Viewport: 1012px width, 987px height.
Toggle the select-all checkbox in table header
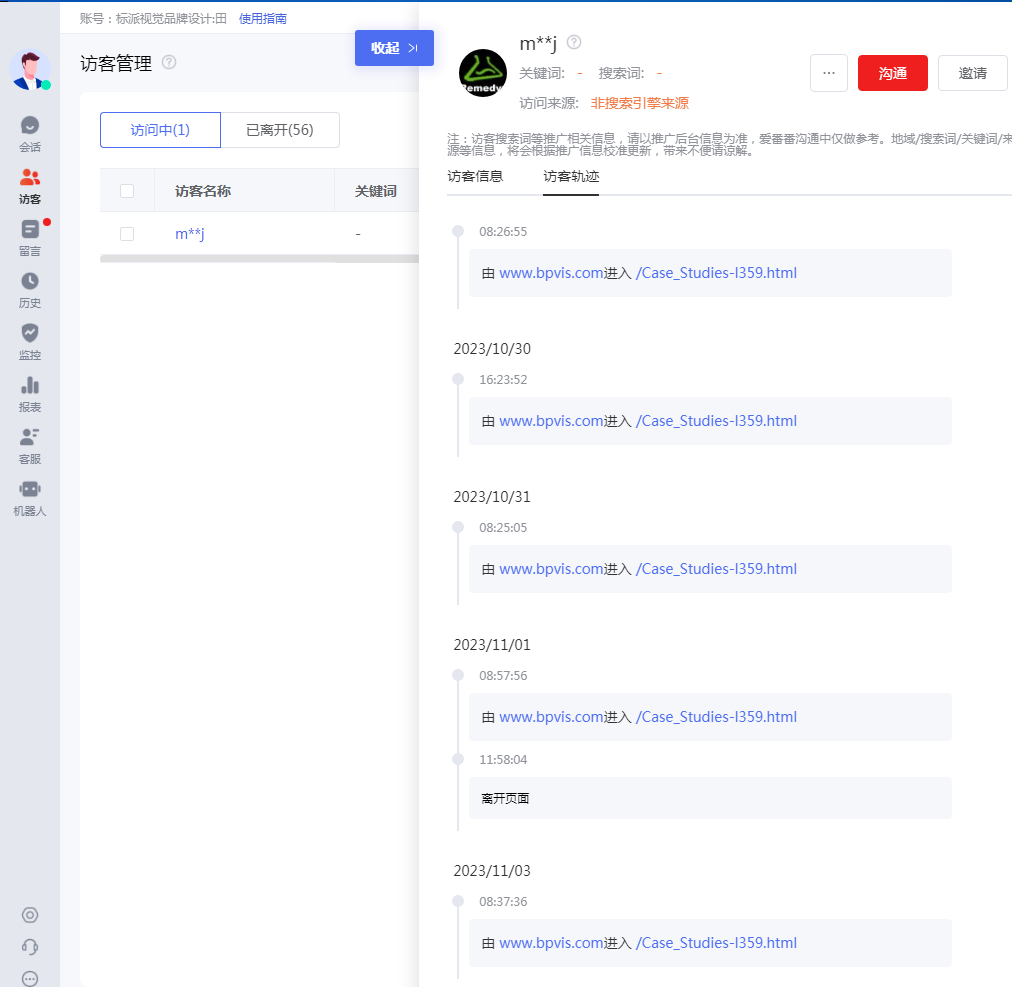point(127,190)
